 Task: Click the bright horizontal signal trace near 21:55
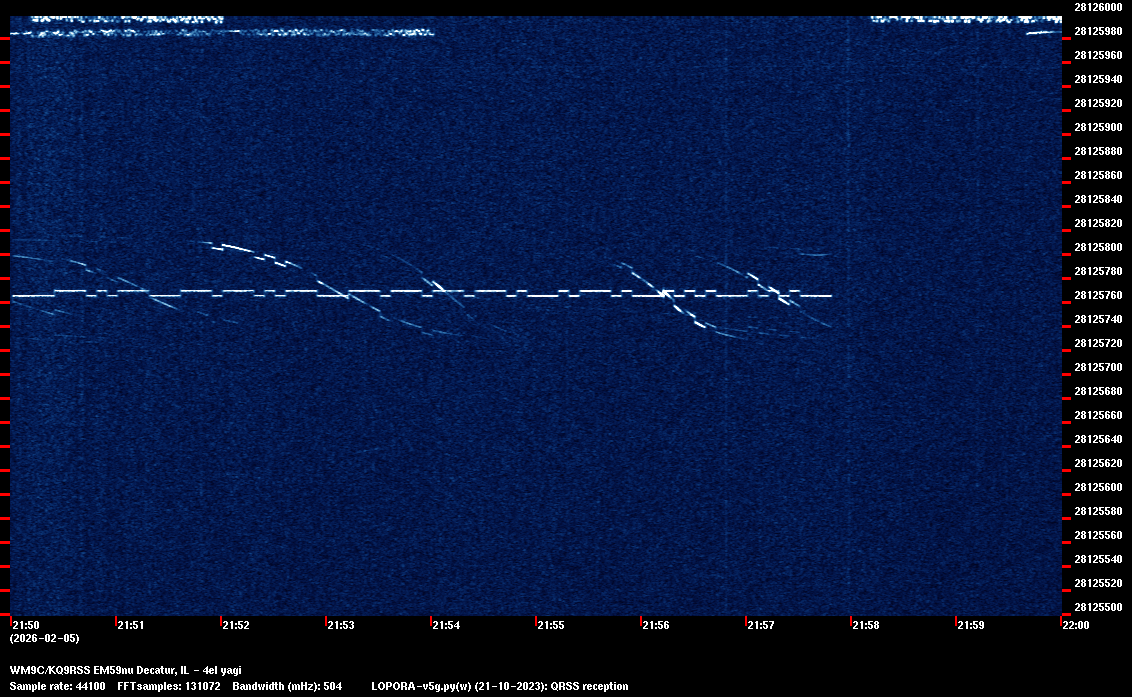(x=548, y=296)
